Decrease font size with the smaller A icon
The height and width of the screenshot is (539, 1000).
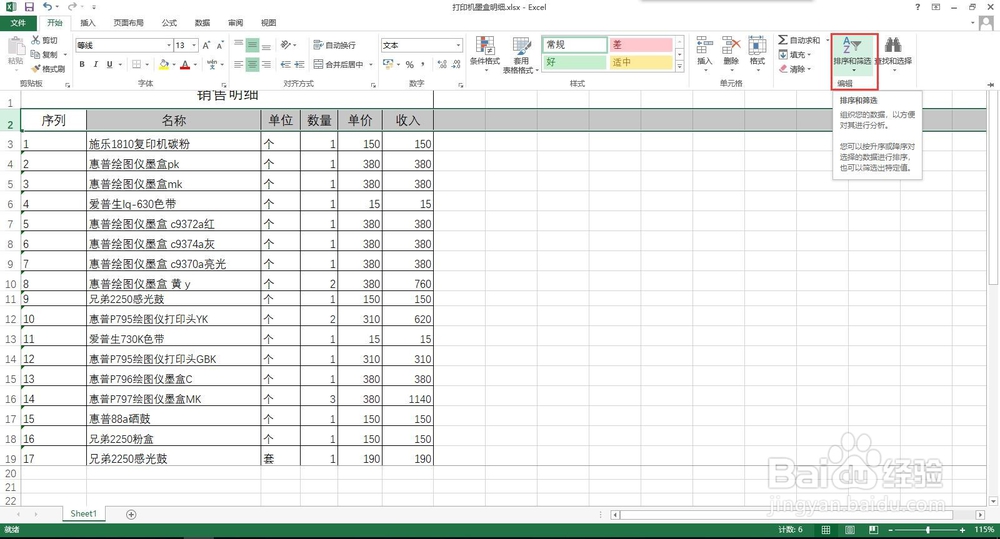click(219, 45)
